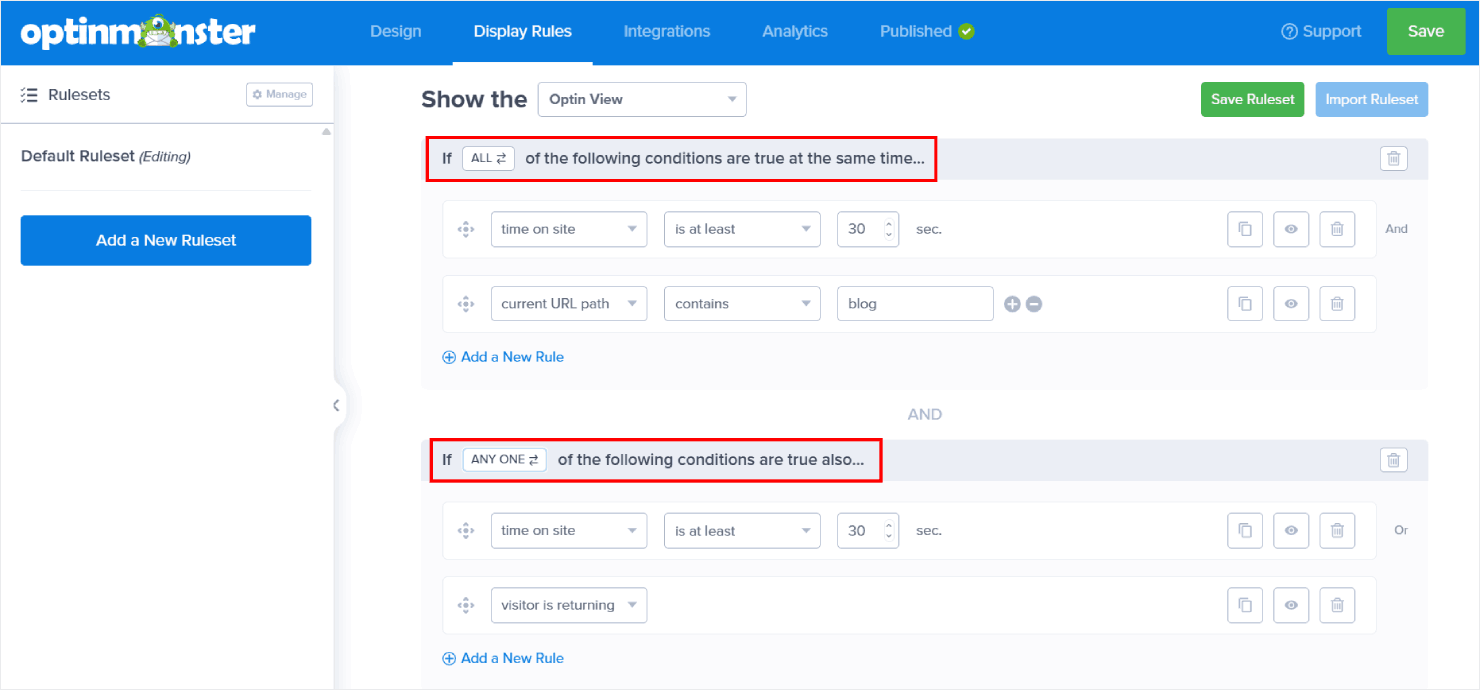Delete the ANY ONE conditions rule group

click(x=1394, y=460)
